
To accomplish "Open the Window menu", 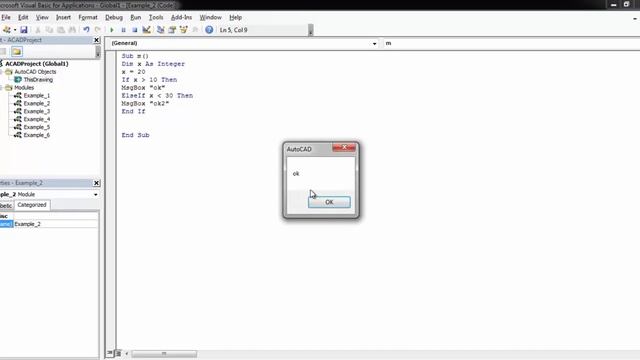I will [210, 18].
